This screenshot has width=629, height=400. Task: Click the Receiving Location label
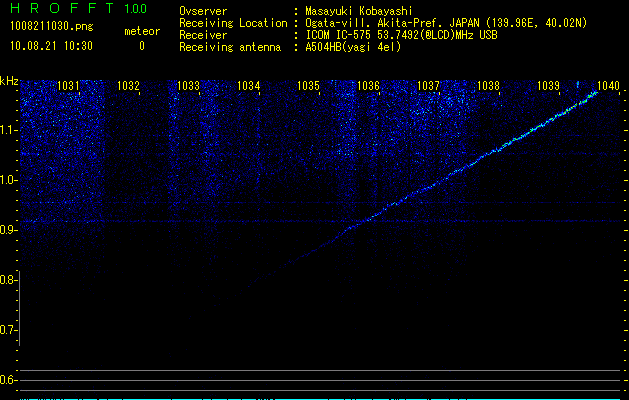[233, 23]
